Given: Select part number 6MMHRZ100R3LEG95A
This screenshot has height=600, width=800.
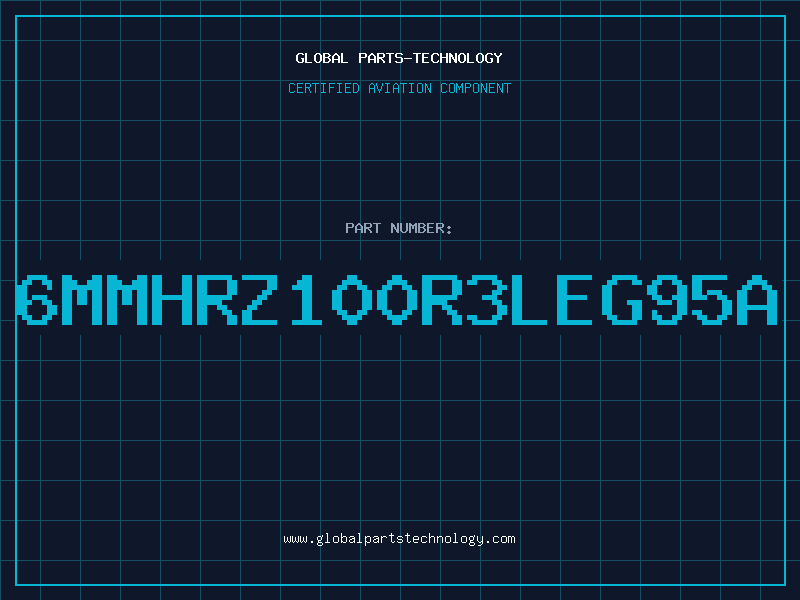Looking at the screenshot, I should (x=397, y=299).
